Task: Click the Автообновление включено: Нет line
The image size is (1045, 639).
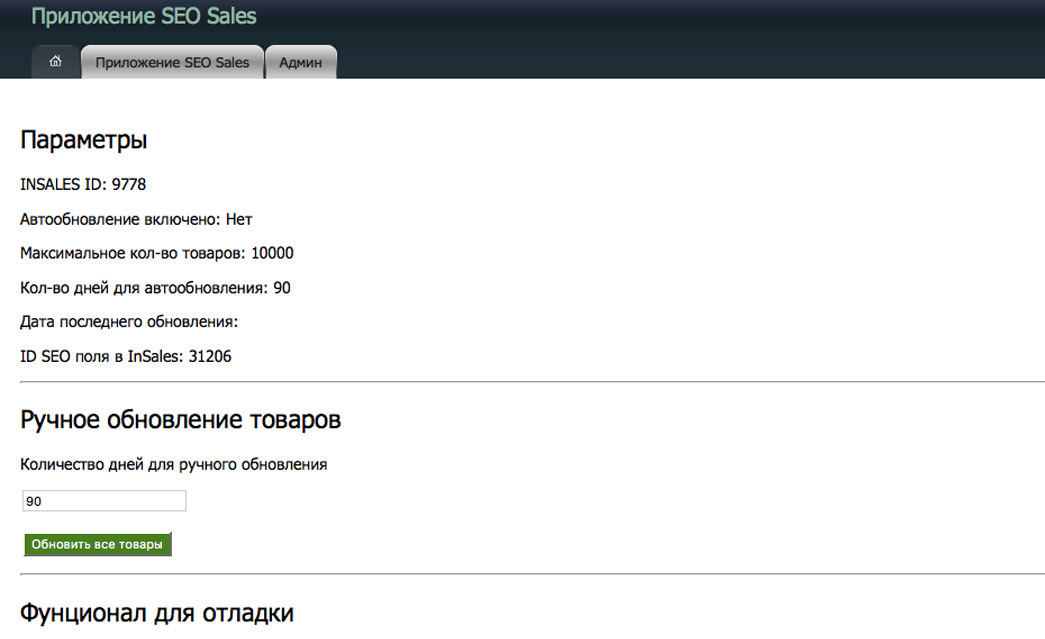Action: point(136,219)
